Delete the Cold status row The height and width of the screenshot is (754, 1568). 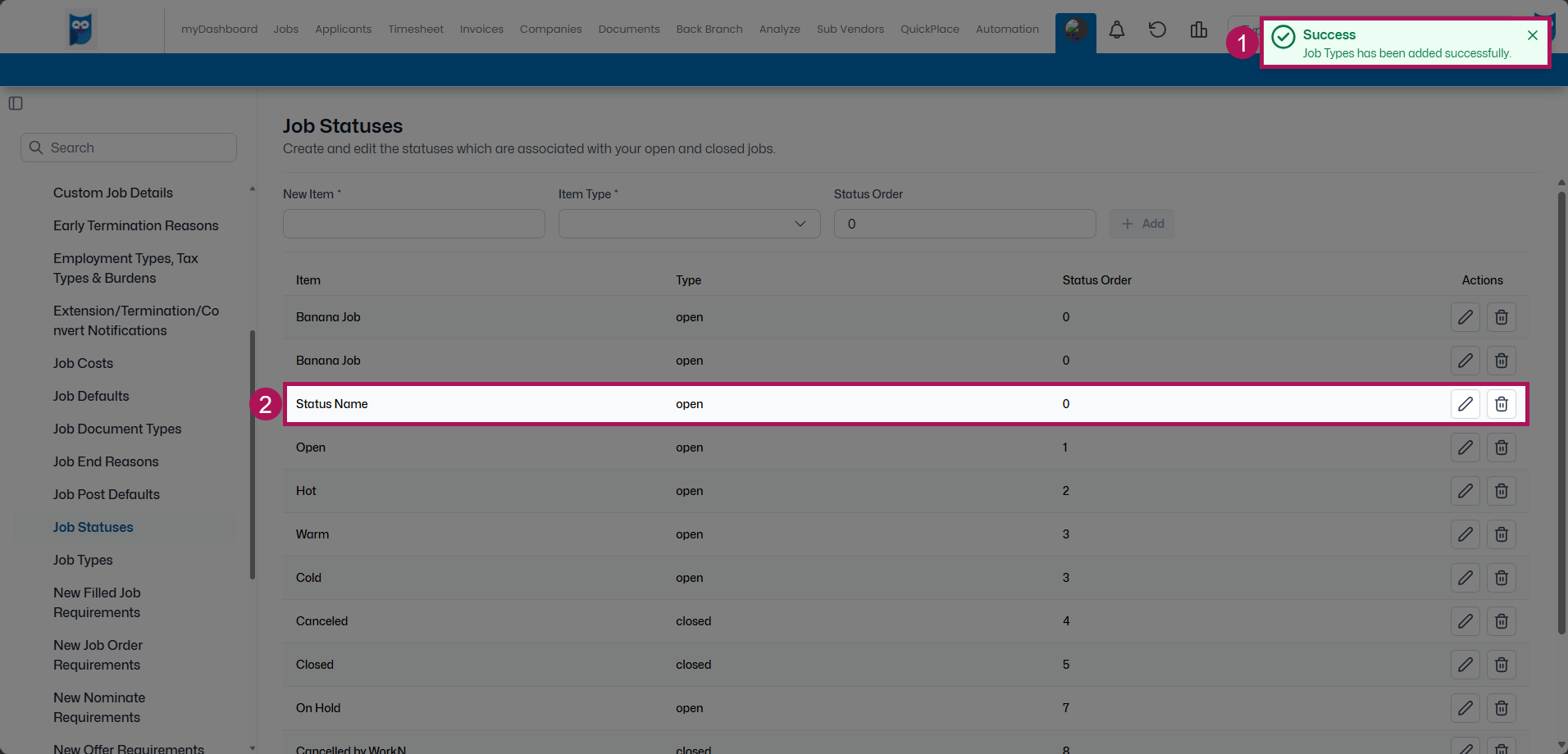pos(1501,578)
